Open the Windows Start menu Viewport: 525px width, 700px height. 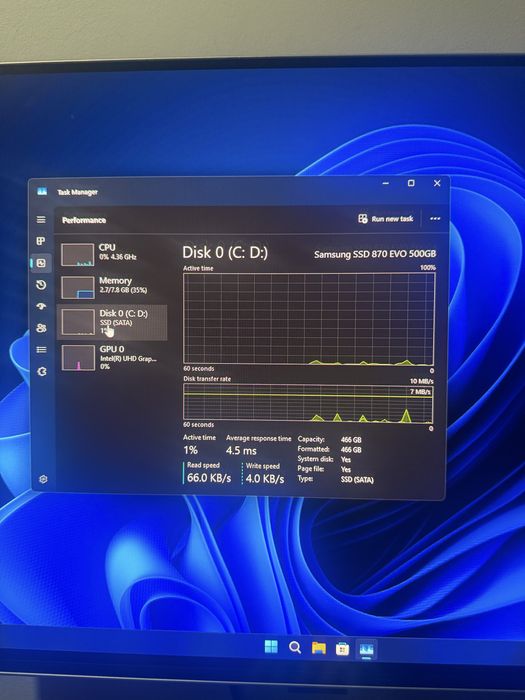271,646
